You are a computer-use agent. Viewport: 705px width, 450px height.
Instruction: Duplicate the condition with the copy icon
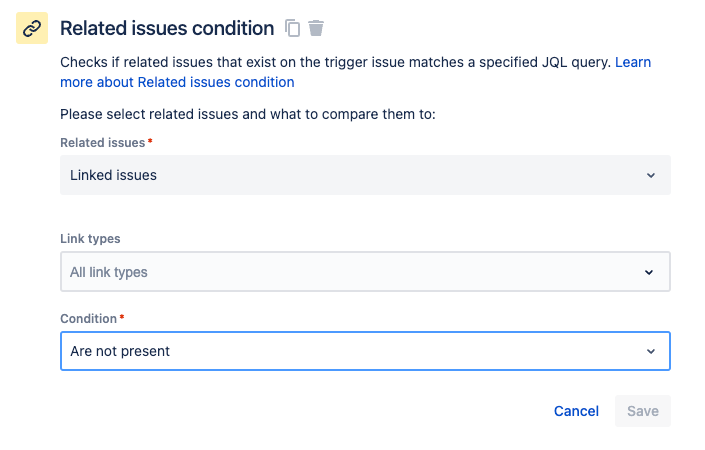click(x=292, y=28)
